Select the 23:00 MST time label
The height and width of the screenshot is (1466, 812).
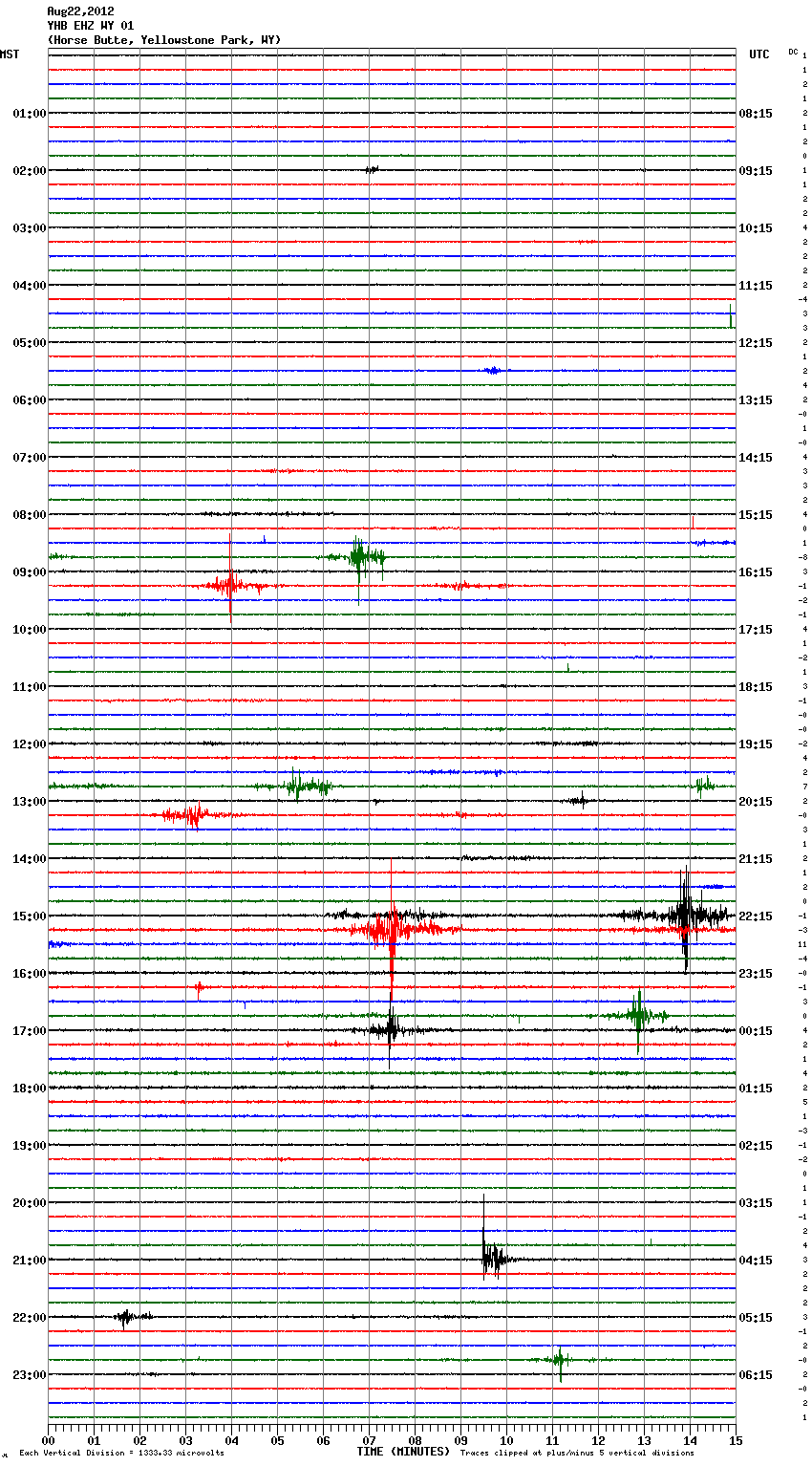30,1375
